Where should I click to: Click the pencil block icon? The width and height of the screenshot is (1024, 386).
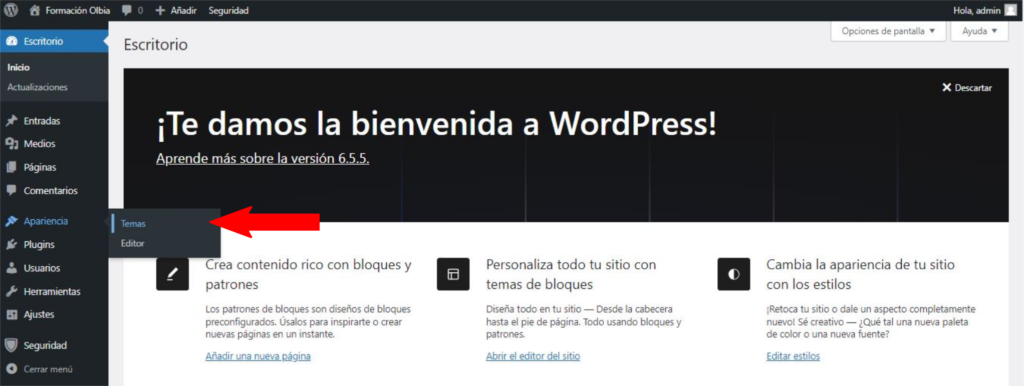click(172, 274)
